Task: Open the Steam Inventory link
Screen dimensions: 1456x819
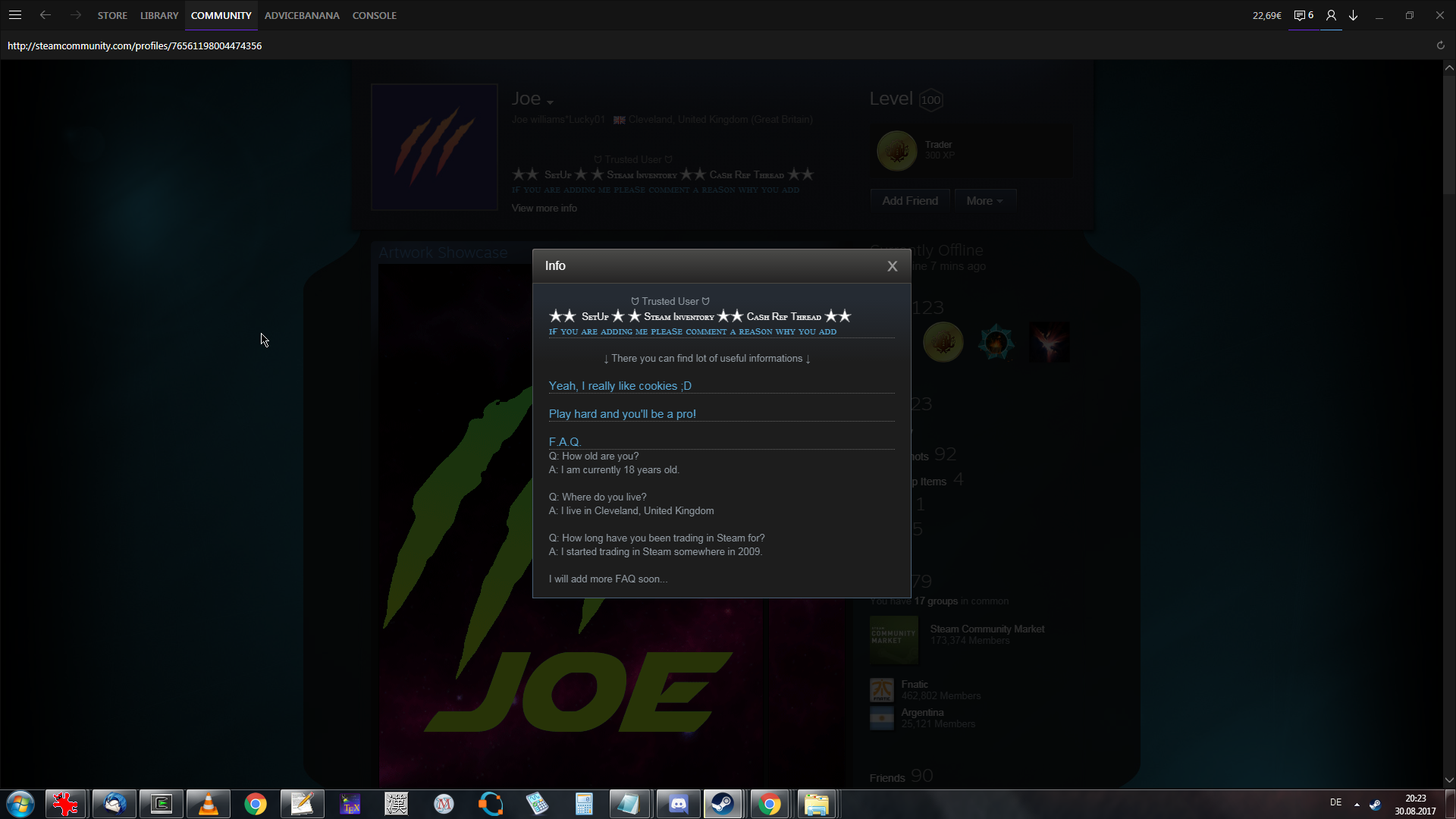Action: [679, 317]
